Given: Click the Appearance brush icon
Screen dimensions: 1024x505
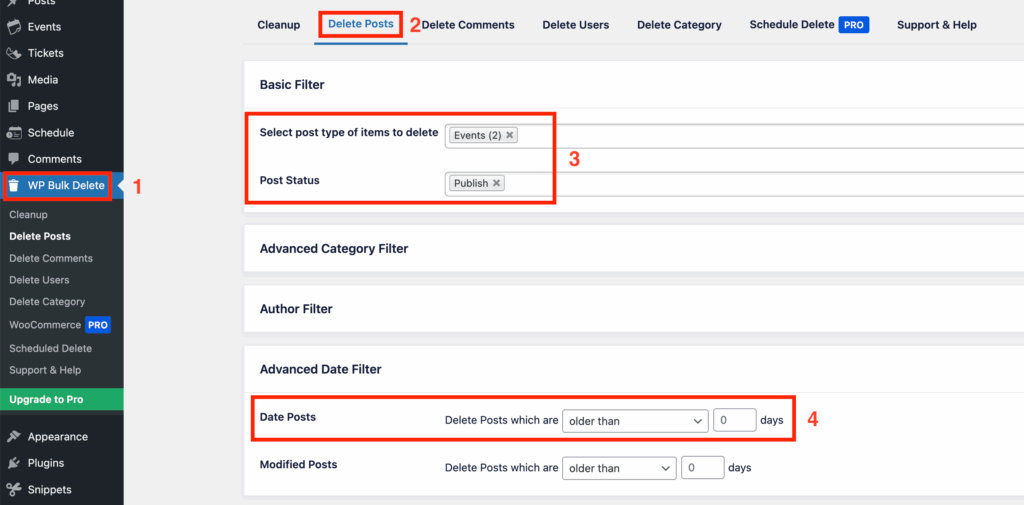Looking at the screenshot, I should pos(14,436).
